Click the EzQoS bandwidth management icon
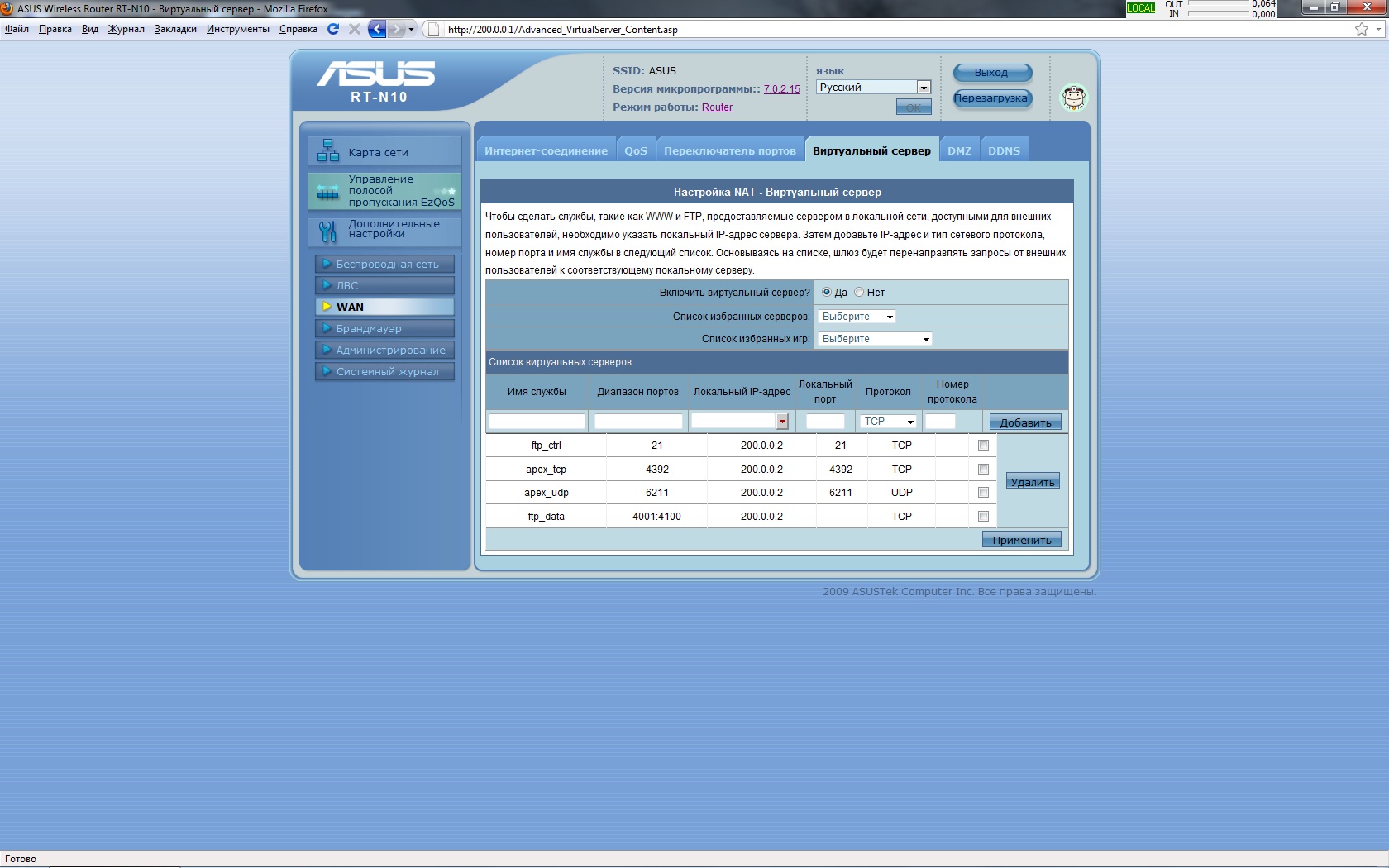 click(x=328, y=192)
